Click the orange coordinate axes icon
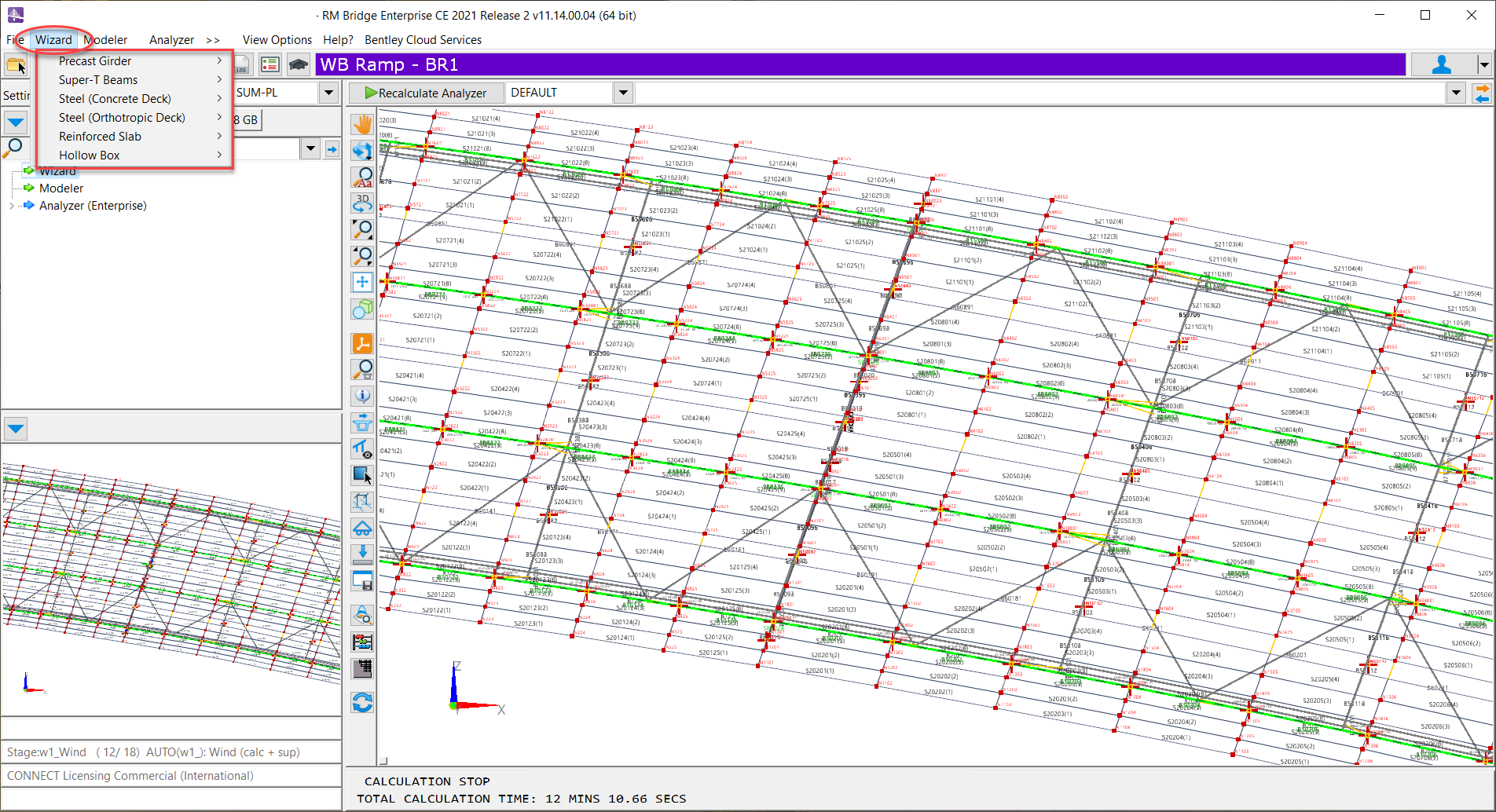The width and height of the screenshot is (1496, 812). (x=362, y=343)
